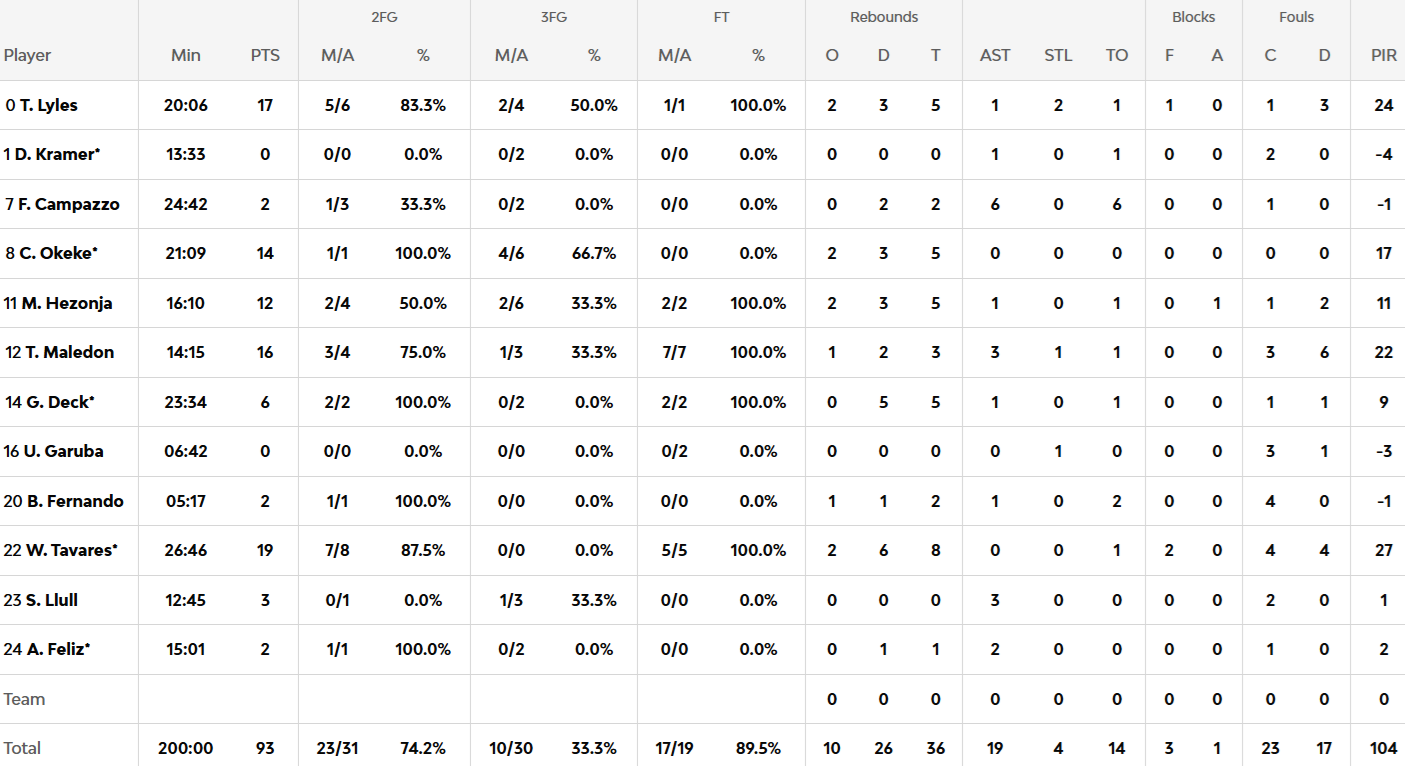
Task: Sort table by the PTS column header
Action: click(x=265, y=56)
